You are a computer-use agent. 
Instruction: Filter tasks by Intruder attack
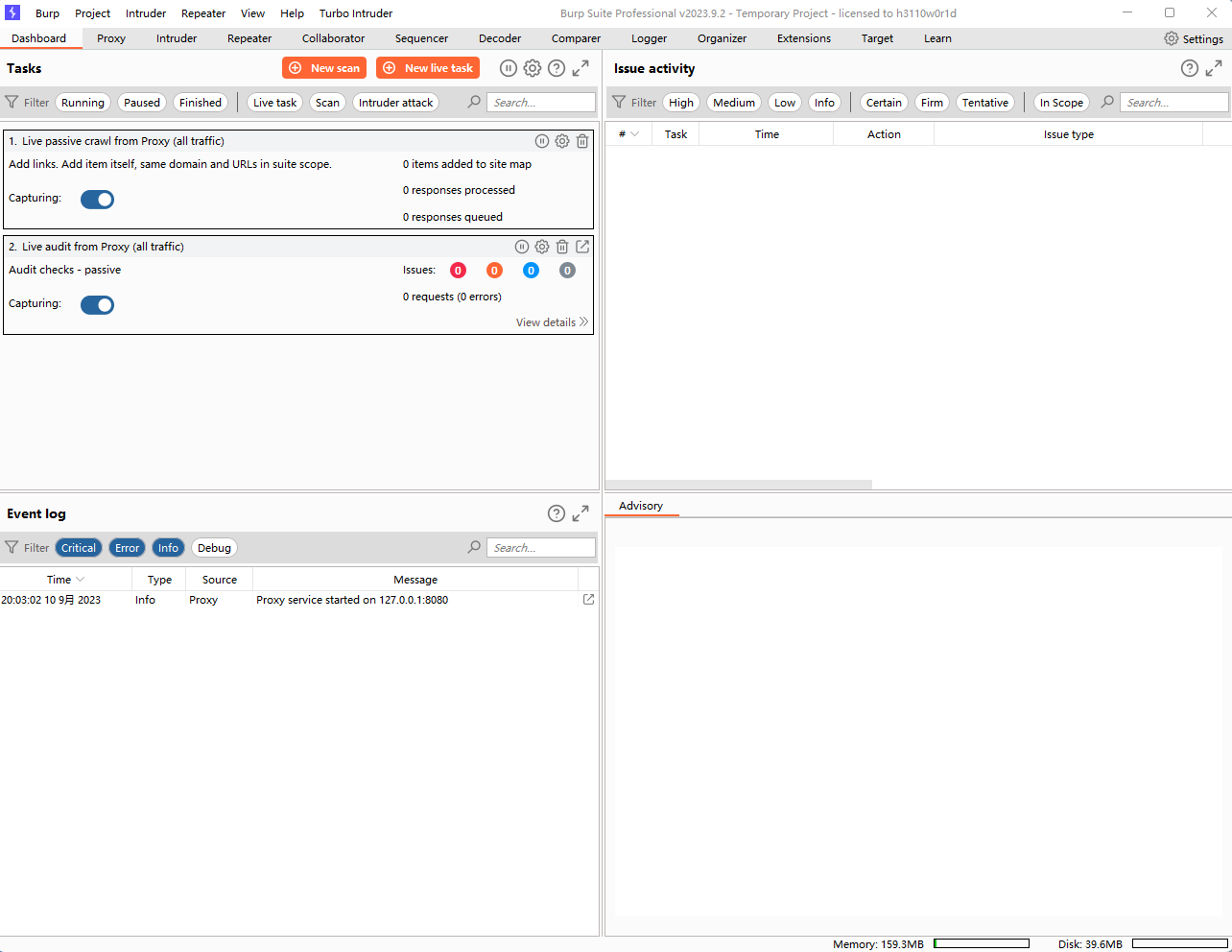[395, 103]
